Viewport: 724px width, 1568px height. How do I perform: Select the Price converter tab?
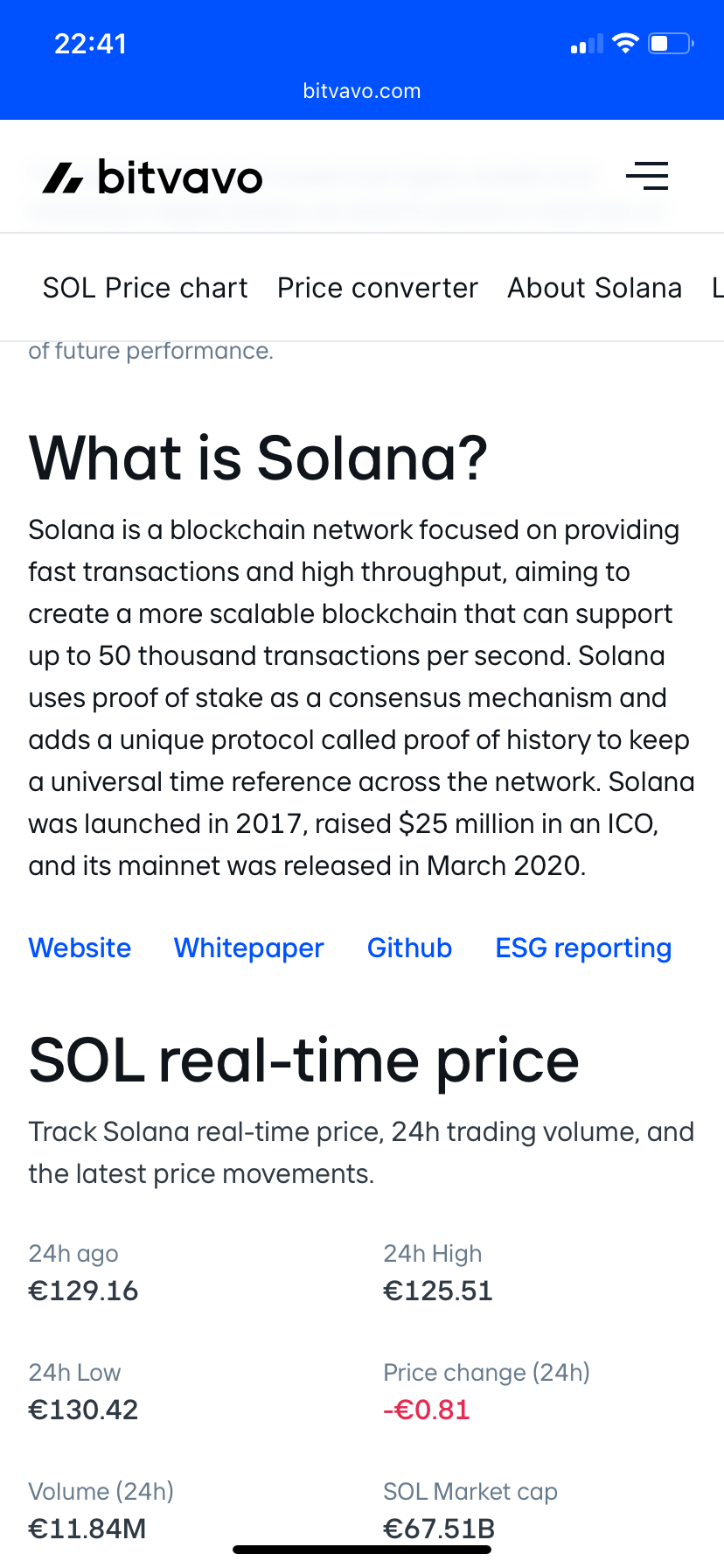point(378,288)
